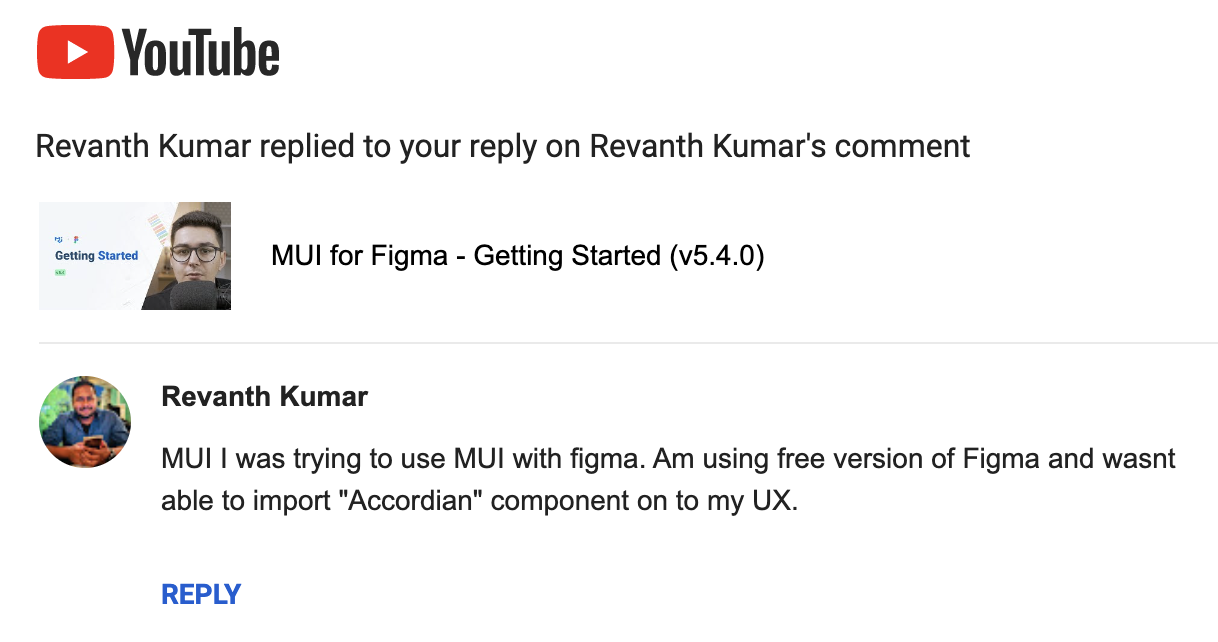Viewport: 1218px width, 642px height.
Task: Select the comment text mentioning Accordian component
Action: (x=600, y=479)
